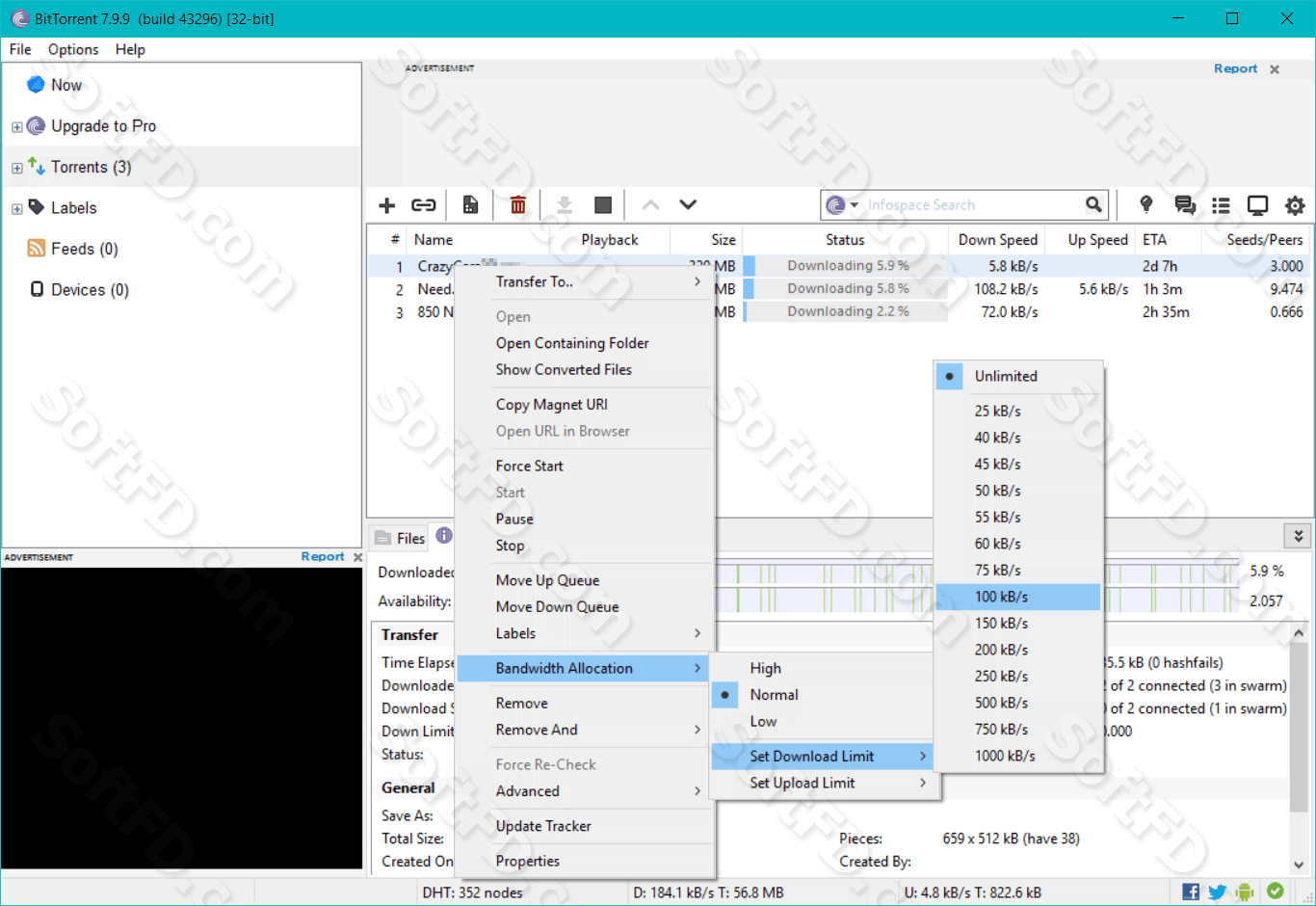This screenshot has height=906, width=1316.
Task: Click the list view toggle icon
Action: point(1222,205)
